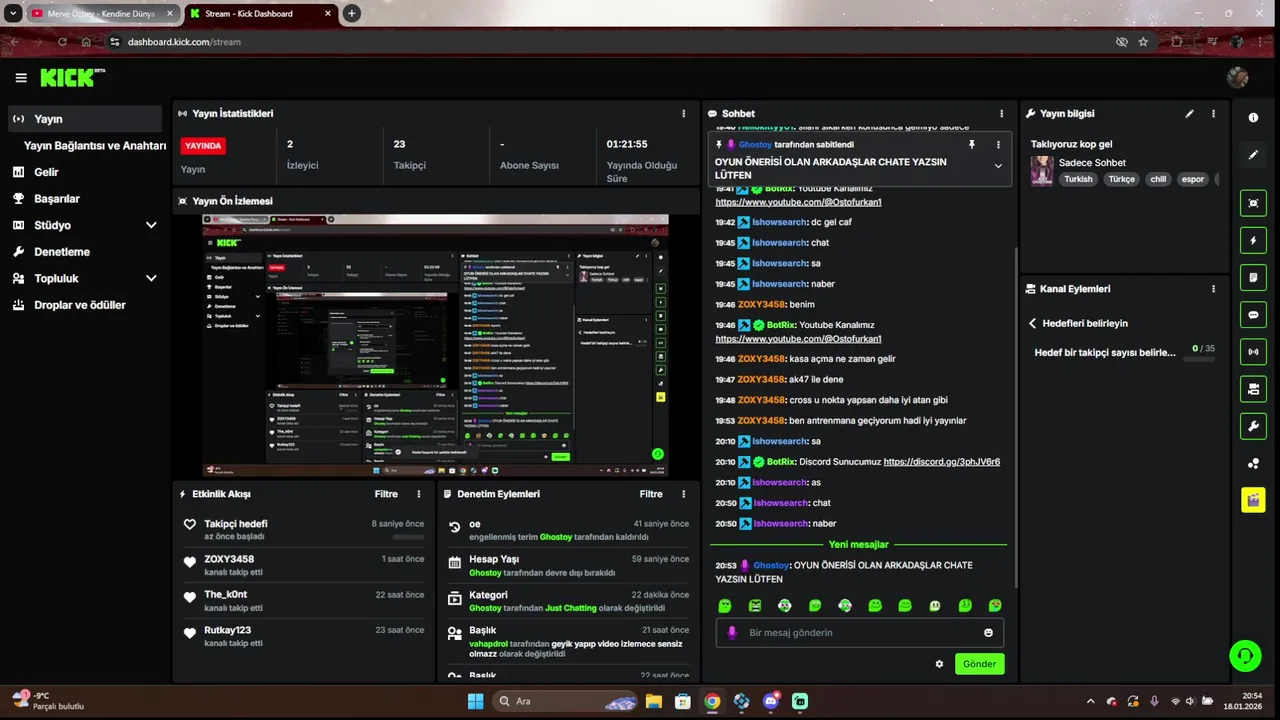1280x720 pixels.
Task: Switch to the Merve Özbey YouTube tab
Action: pos(100,14)
